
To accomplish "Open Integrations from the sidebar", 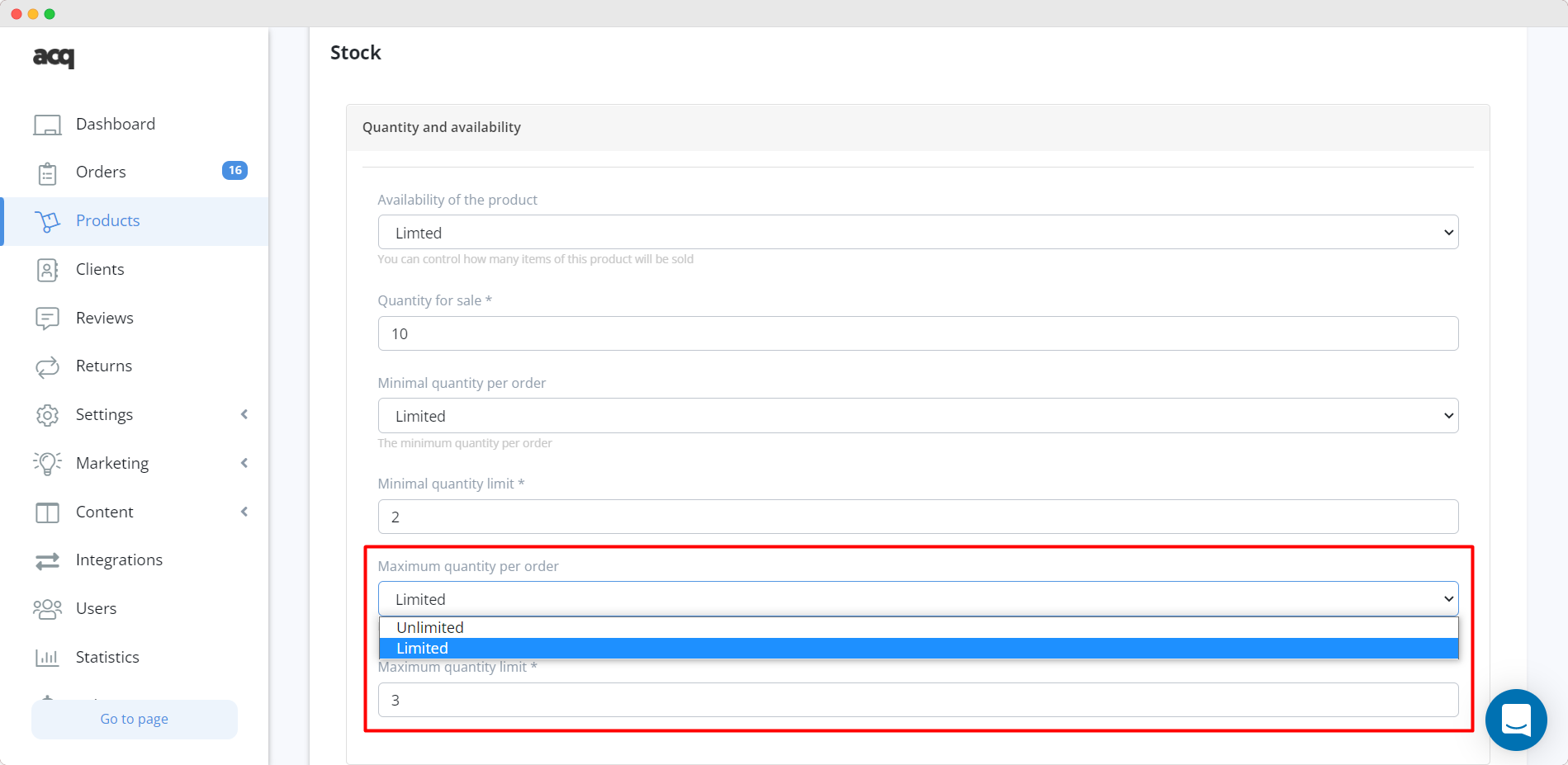I will click(119, 560).
